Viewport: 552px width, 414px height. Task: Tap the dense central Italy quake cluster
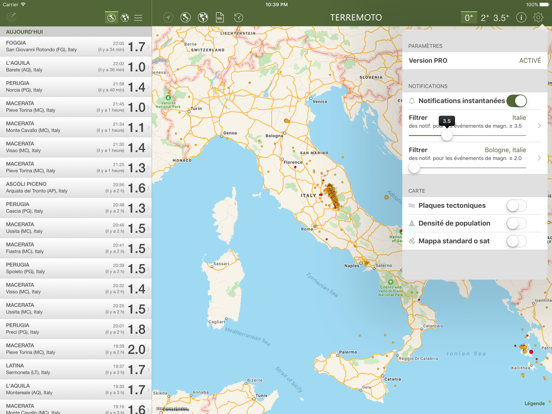pos(331,196)
